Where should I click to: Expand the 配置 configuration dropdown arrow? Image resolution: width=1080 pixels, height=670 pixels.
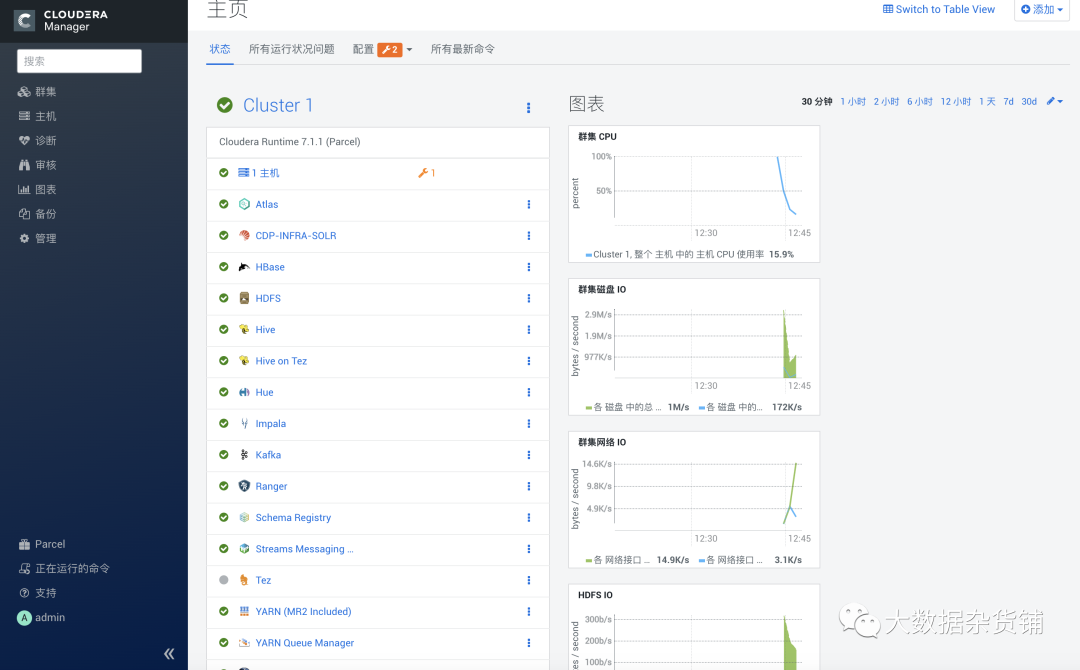[x=409, y=50]
